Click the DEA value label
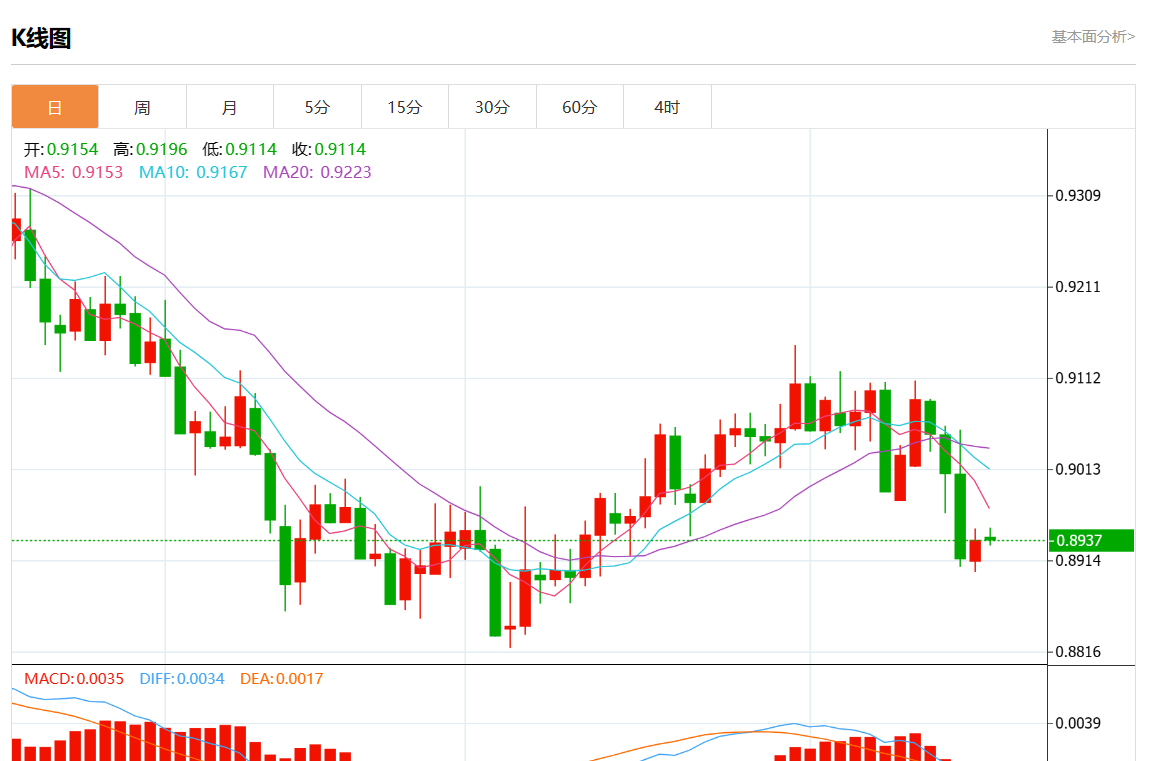Image resolution: width=1163 pixels, height=761 pixels. (x=281, y=679)
